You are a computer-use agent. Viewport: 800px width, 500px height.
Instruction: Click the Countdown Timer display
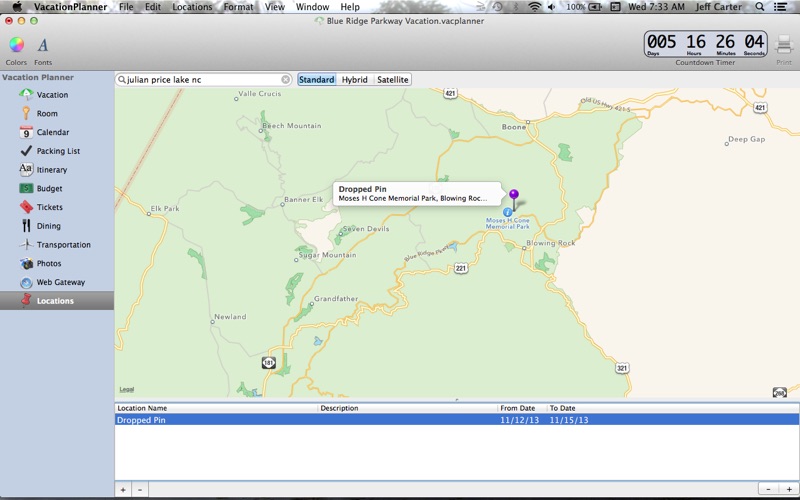[706, 44]
